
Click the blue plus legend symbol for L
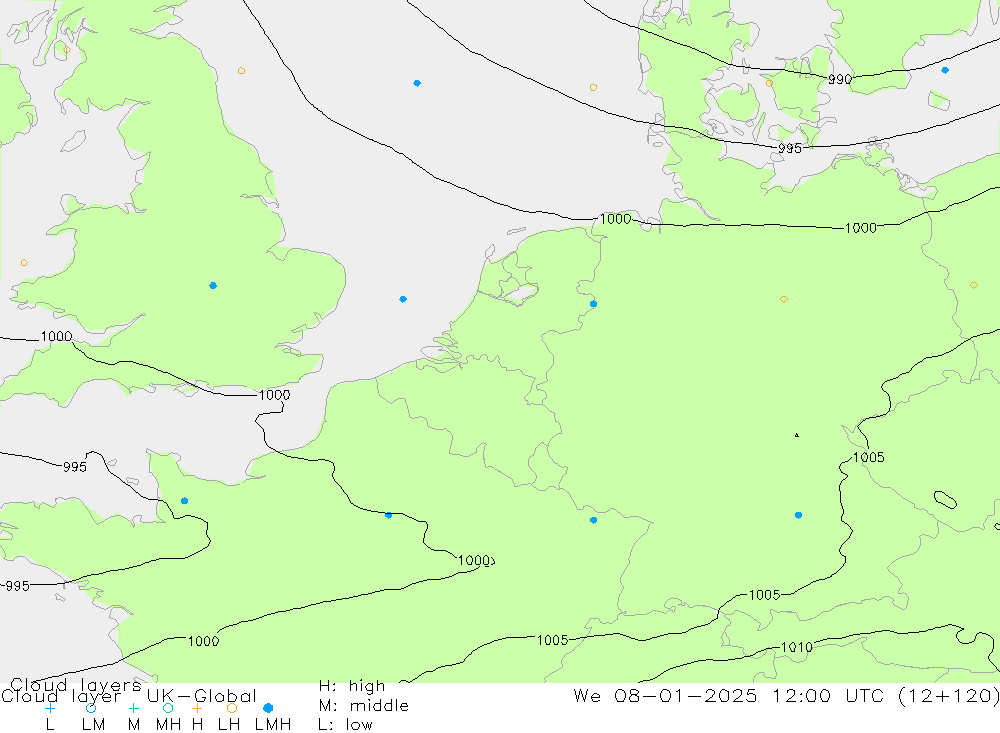pos(50,708)
